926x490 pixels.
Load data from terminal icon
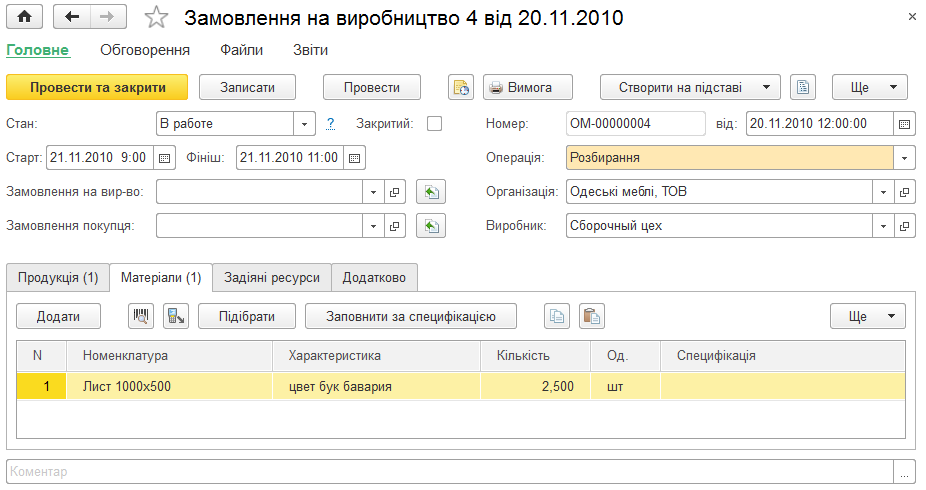[176, 316]
